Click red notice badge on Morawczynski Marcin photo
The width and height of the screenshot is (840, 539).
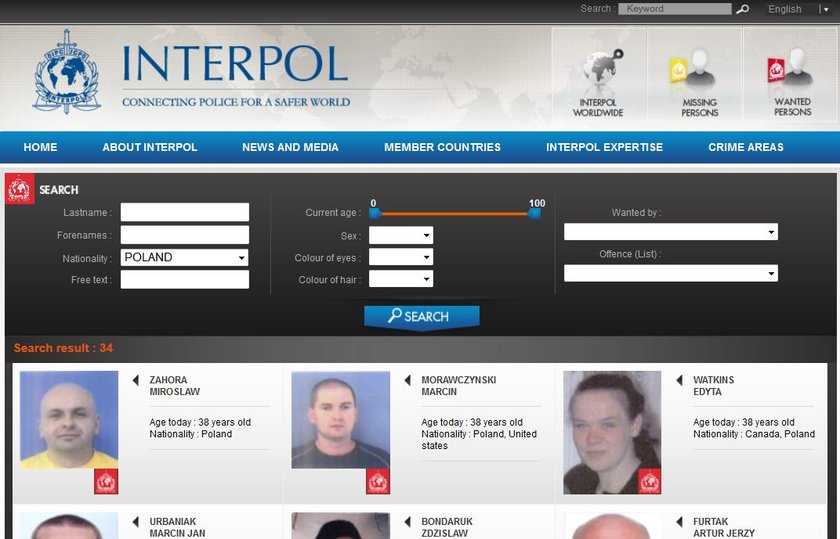click(x=378, y=481)
